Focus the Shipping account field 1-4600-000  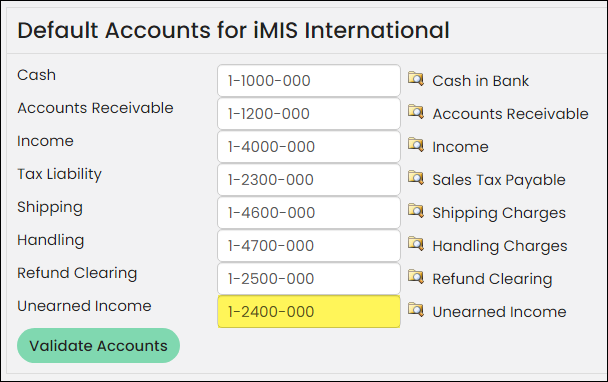coord(309,213)
